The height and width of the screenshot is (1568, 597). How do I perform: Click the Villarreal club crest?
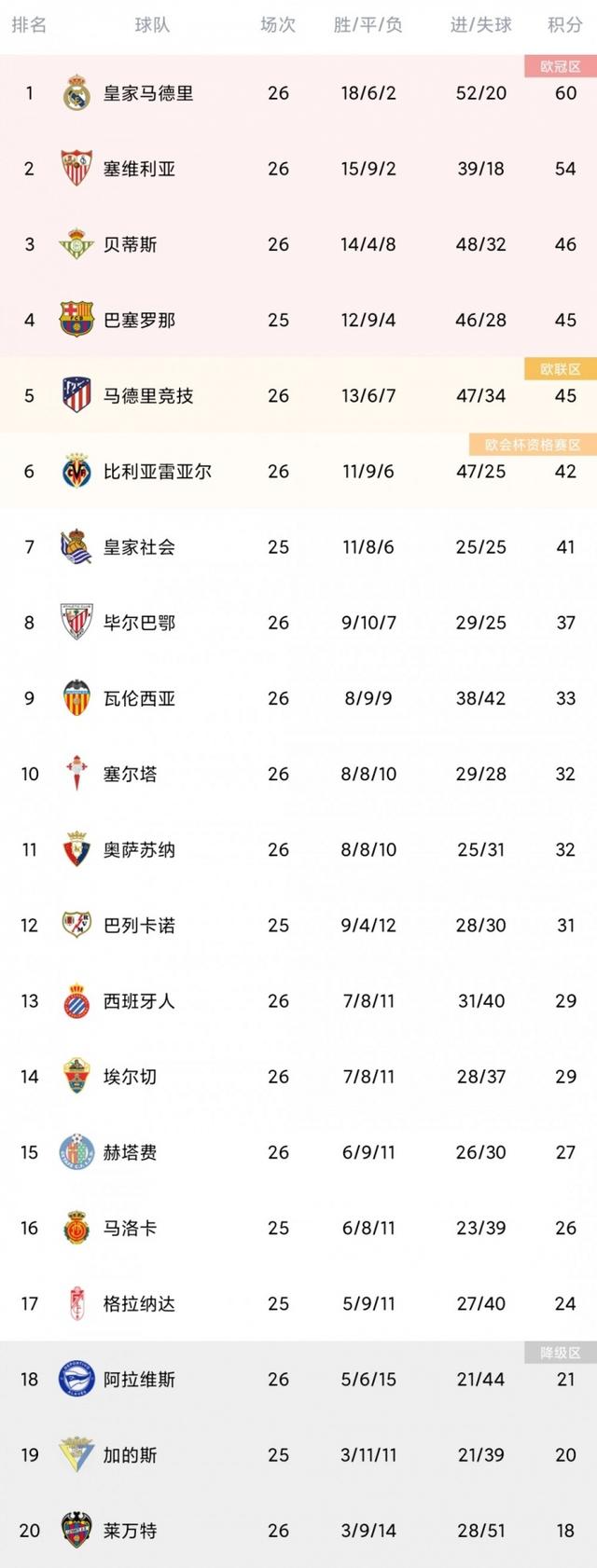(76, 472)
